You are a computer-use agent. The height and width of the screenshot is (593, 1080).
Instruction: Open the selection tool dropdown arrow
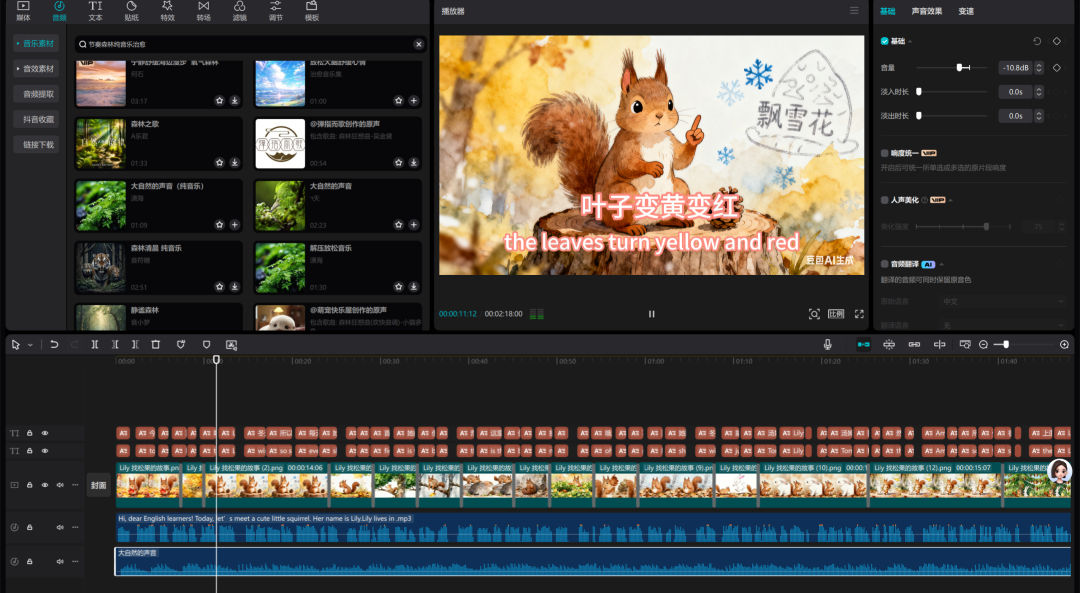(x=30, y=345)
